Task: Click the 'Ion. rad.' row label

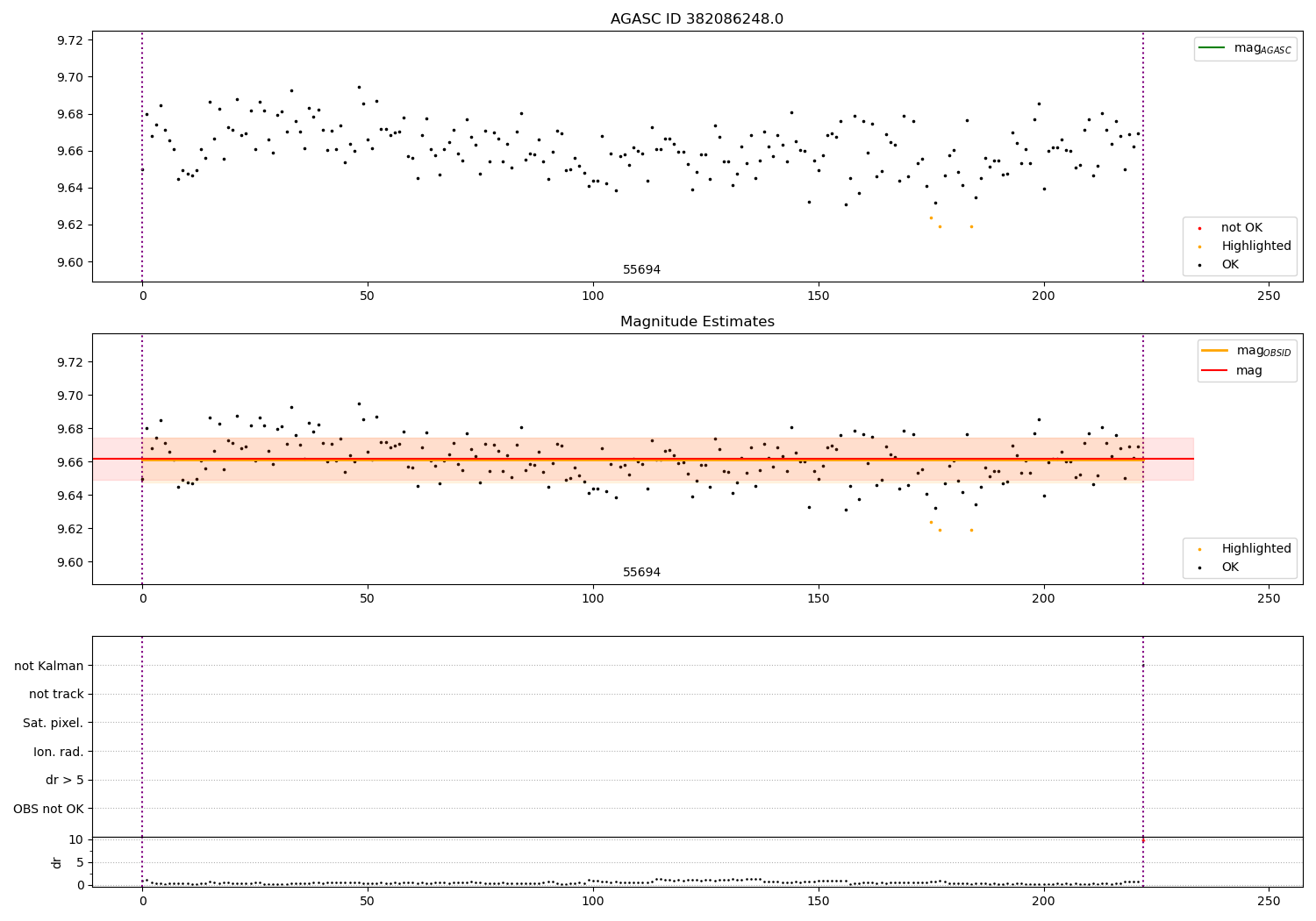Action: point(59,753)
